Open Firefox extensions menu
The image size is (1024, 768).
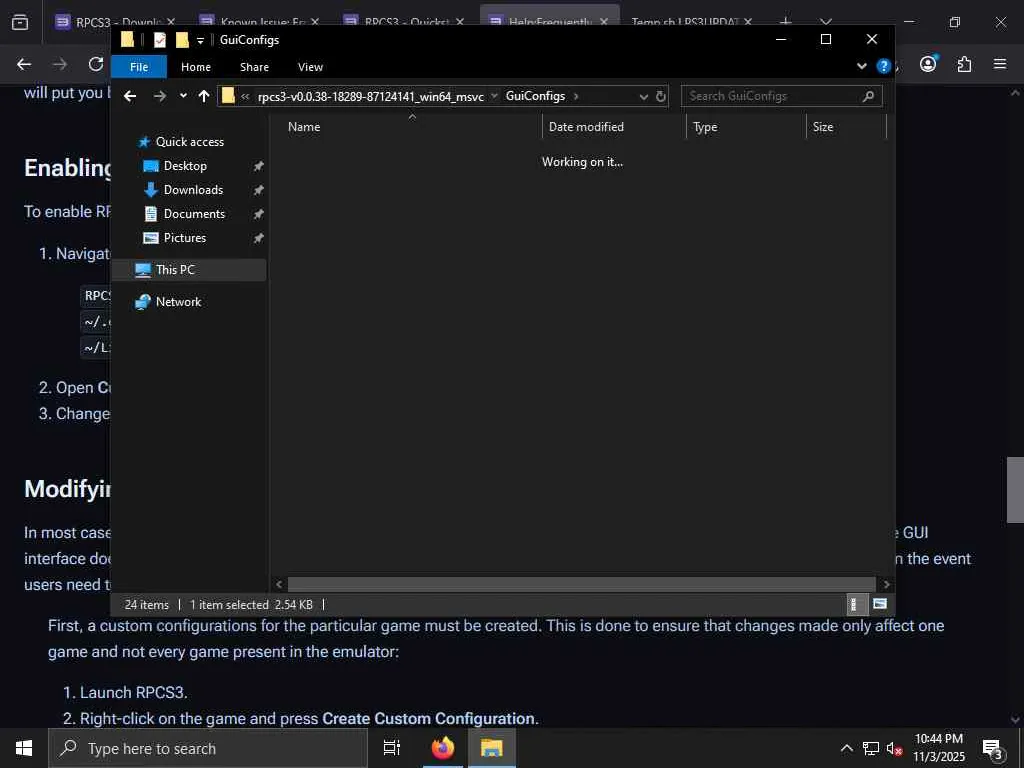coord(964,64)
